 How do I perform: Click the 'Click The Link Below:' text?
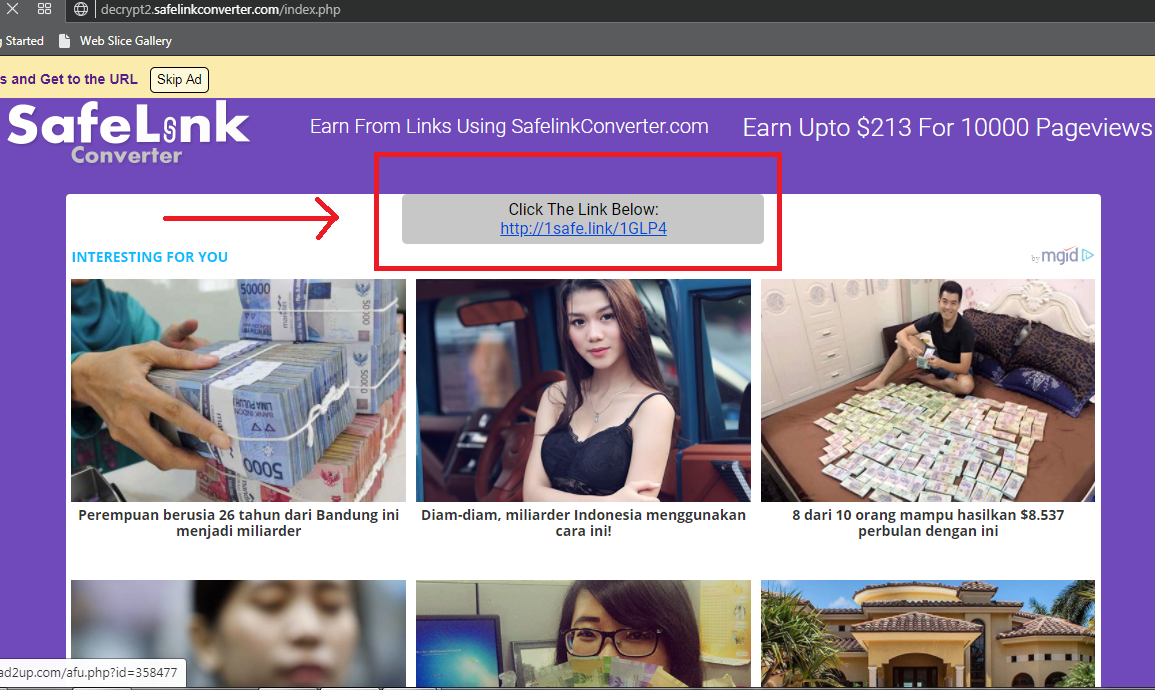point(583,209)
